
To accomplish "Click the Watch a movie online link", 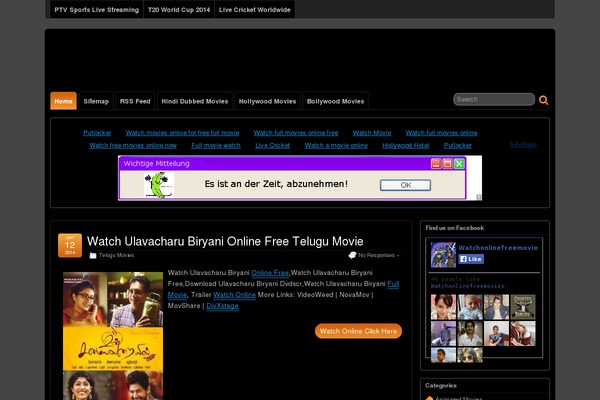I will 336,145.
